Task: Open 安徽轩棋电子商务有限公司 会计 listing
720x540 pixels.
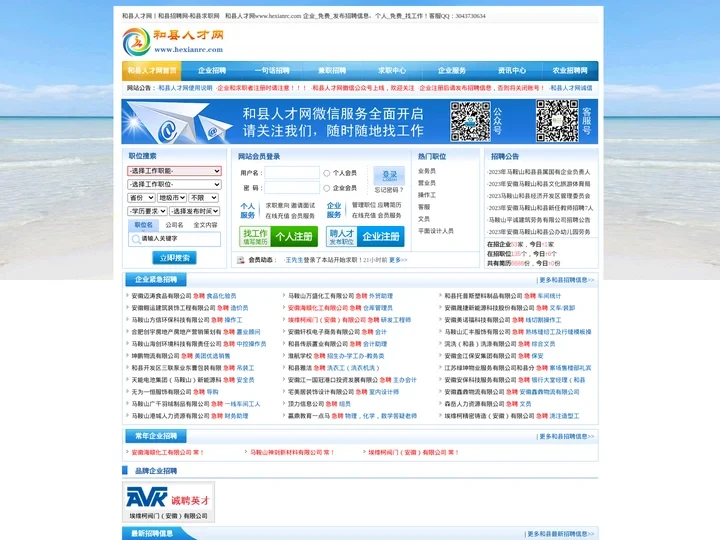Action: (x=337, y=332)
